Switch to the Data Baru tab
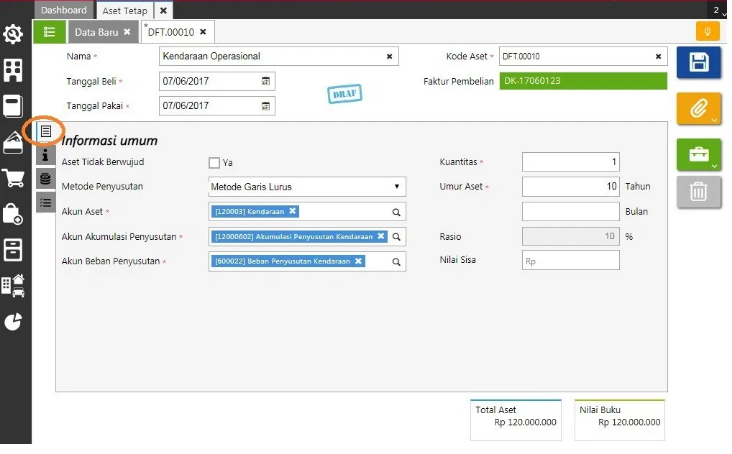 96,32
